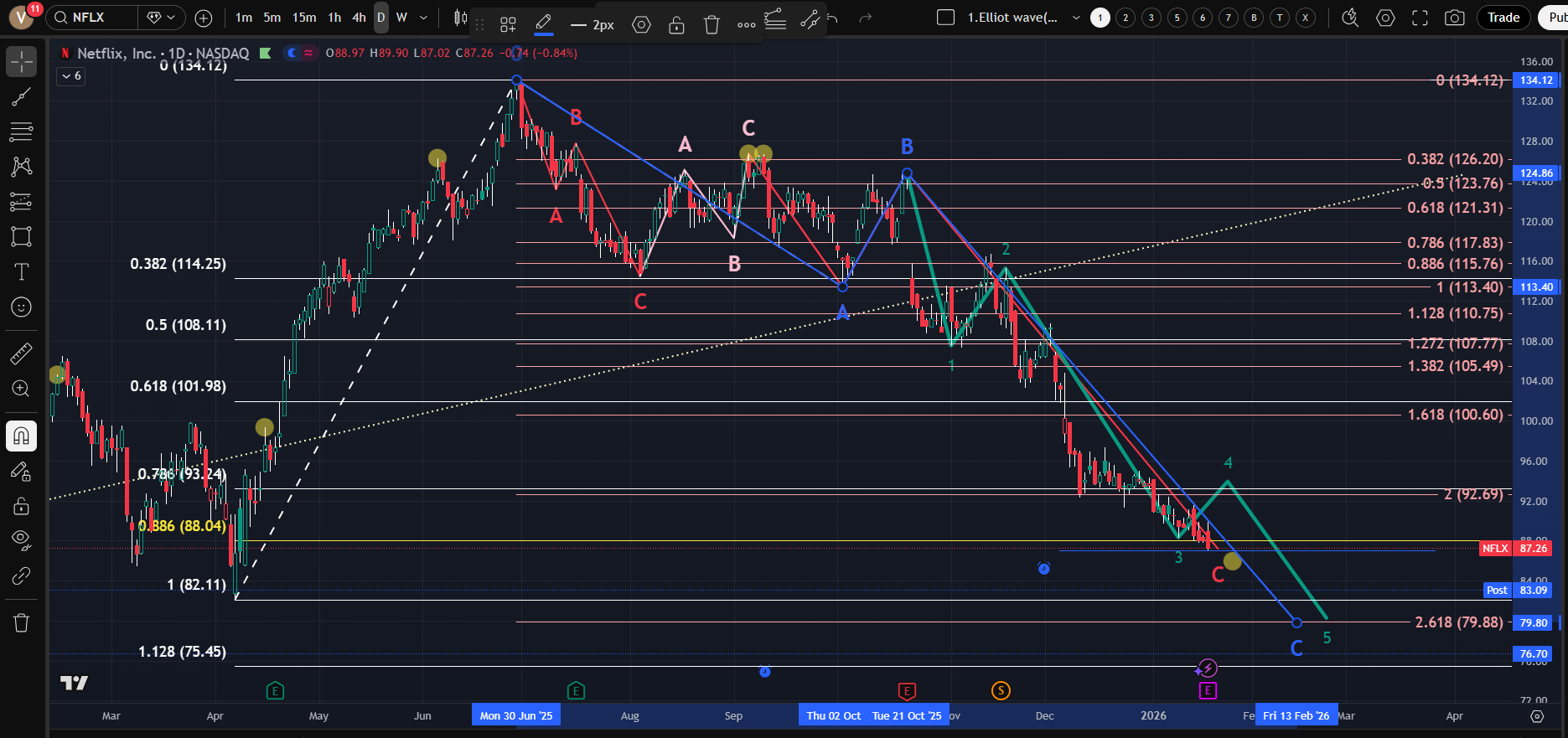Expand the collapsed indicators legend showing 6
Screen dimensions: 1568x738
click(x=70, y=76)
